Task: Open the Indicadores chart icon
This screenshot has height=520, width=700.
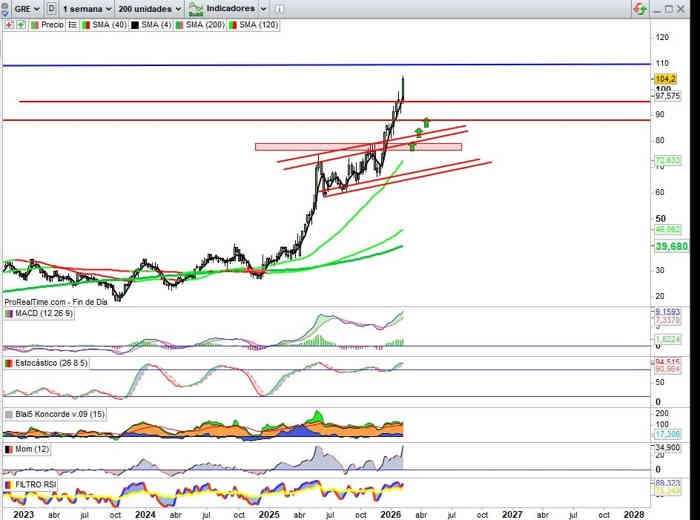Action: (x=198, y=8)
